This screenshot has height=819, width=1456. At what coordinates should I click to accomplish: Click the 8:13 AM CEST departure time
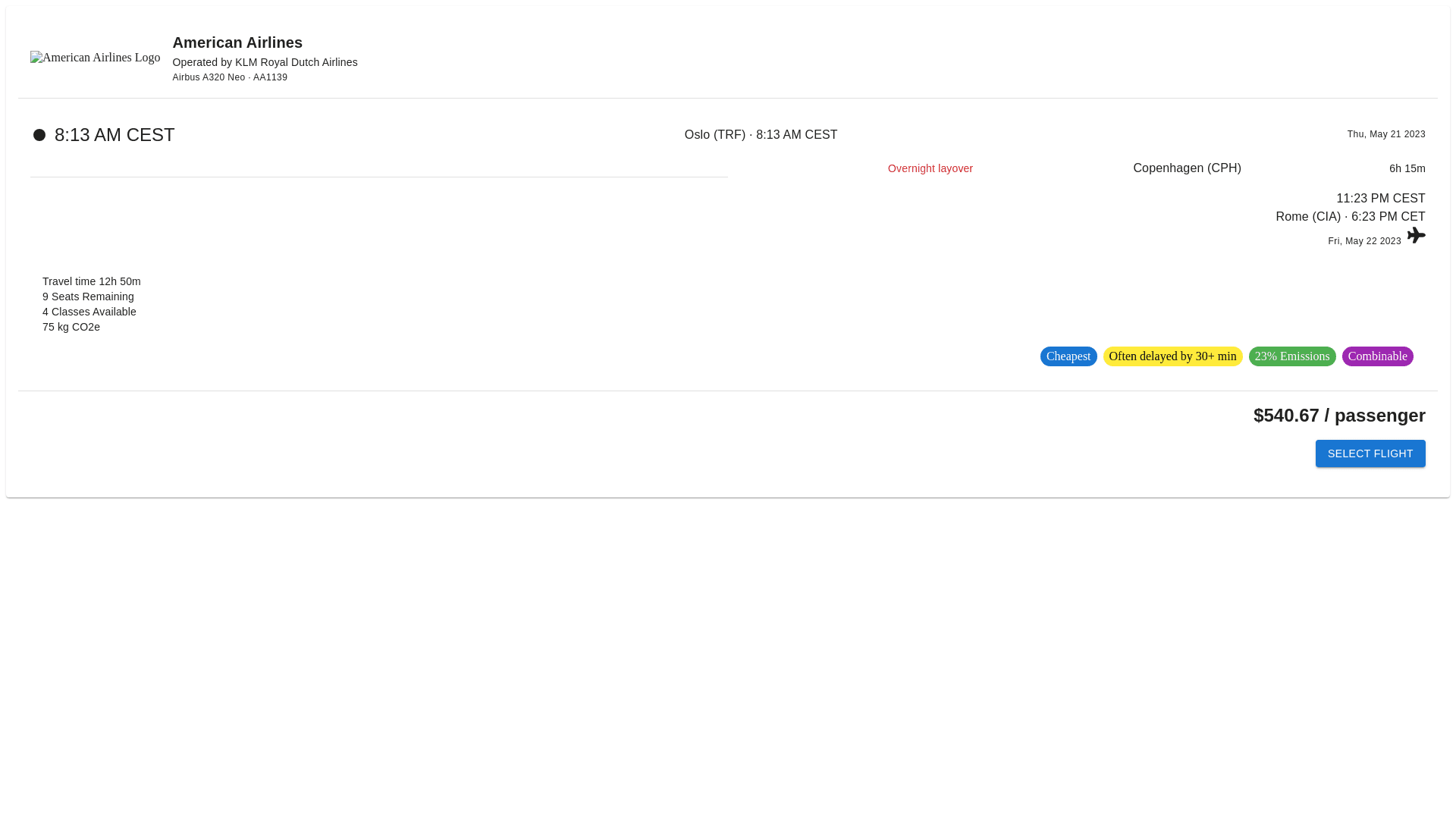tap(115, 135)
